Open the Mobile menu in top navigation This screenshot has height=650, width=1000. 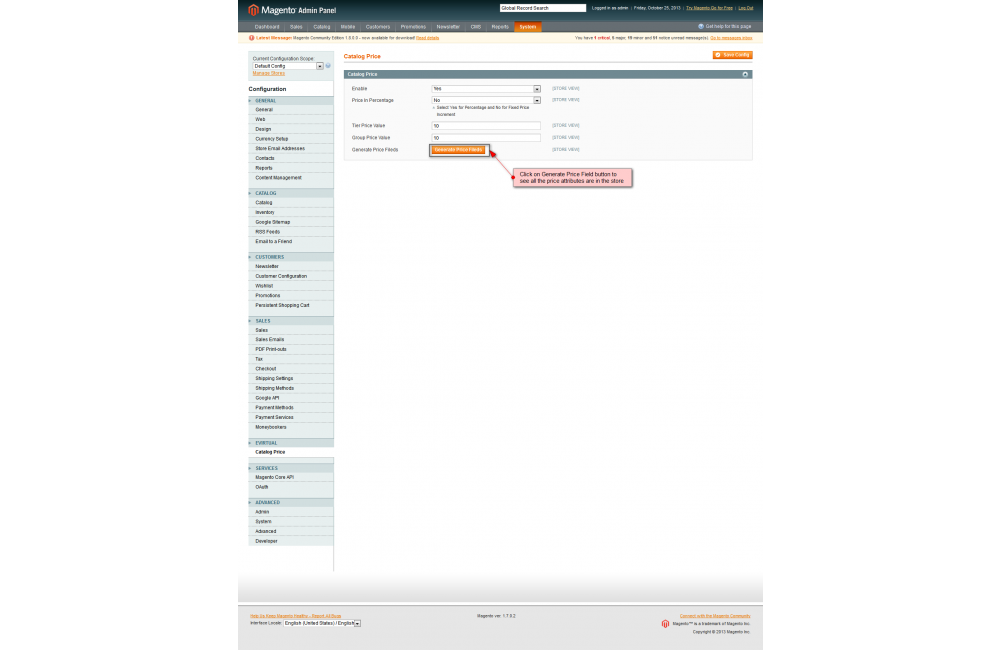pyautogui.click(x=348, y=27)
